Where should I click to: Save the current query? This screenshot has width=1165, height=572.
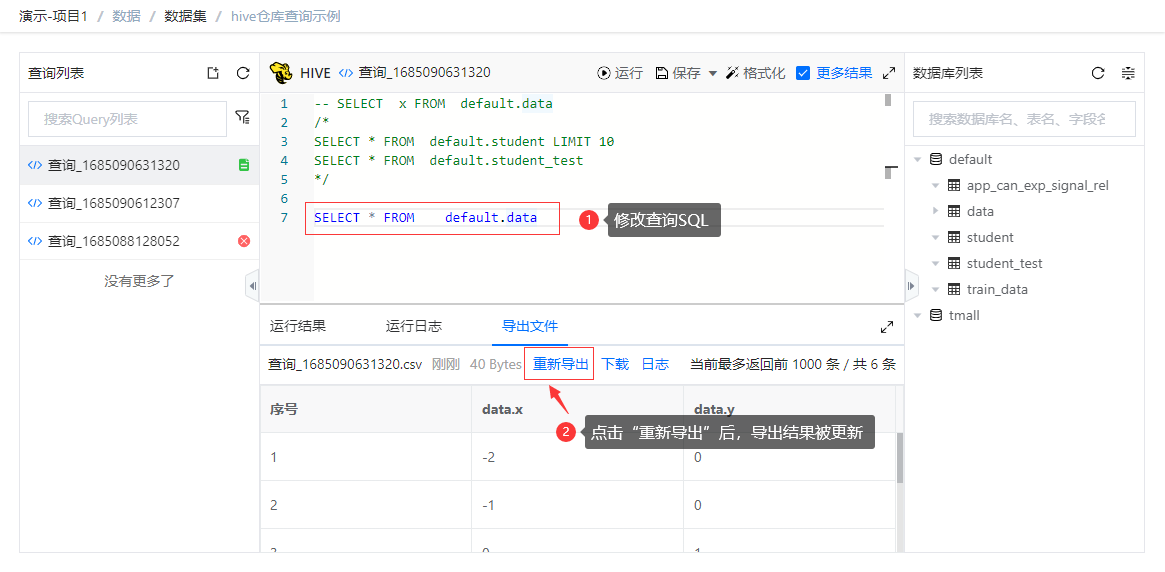[678, 73]
